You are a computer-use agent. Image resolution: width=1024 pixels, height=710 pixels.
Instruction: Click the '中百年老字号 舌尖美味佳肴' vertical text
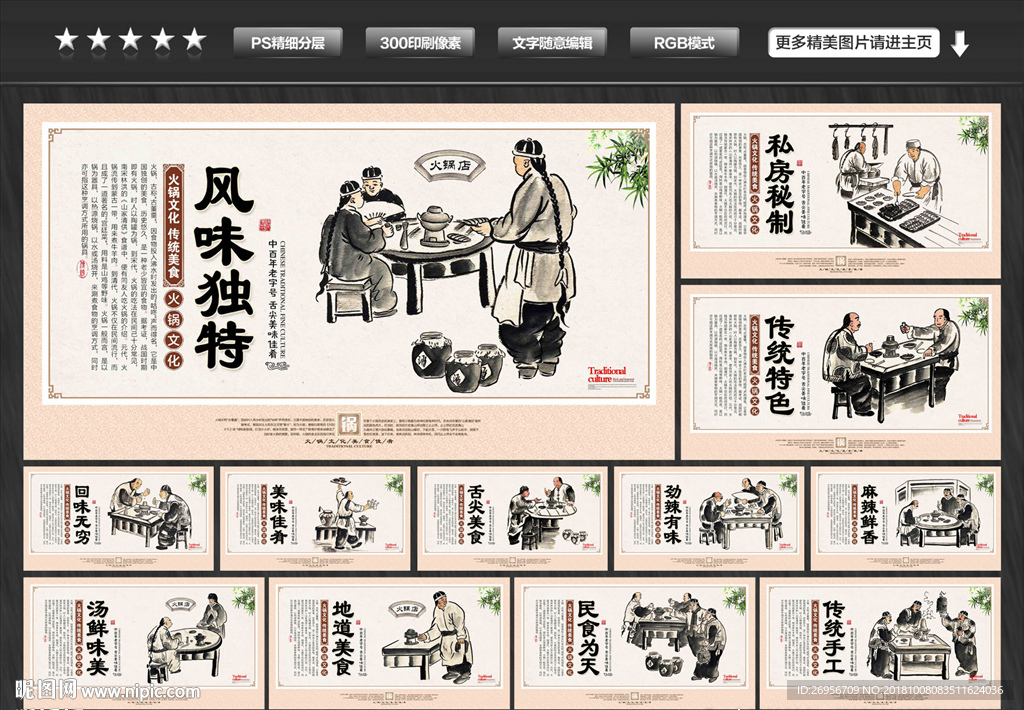point(272,299)
